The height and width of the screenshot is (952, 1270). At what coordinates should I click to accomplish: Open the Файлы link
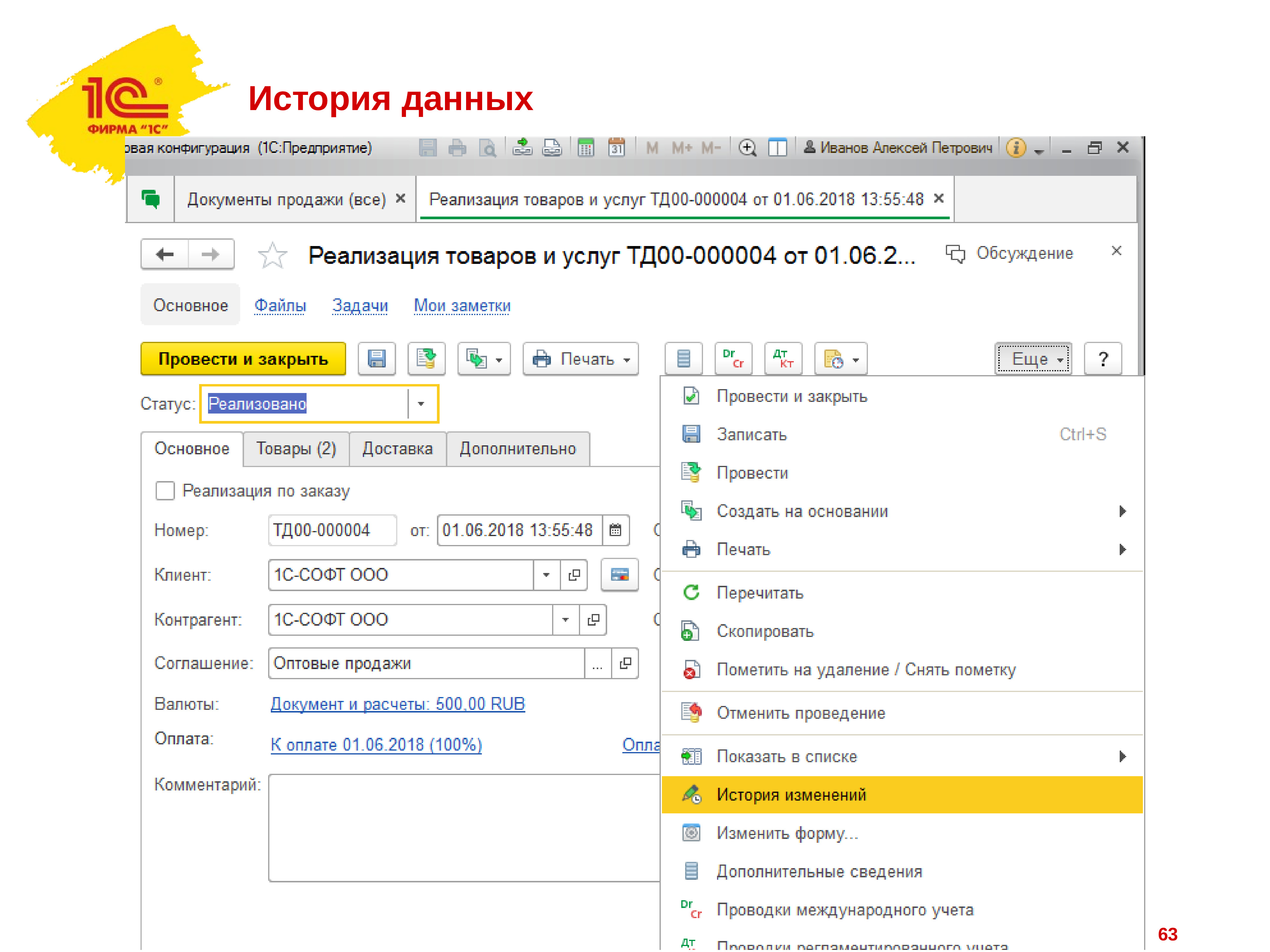(280, 305)
